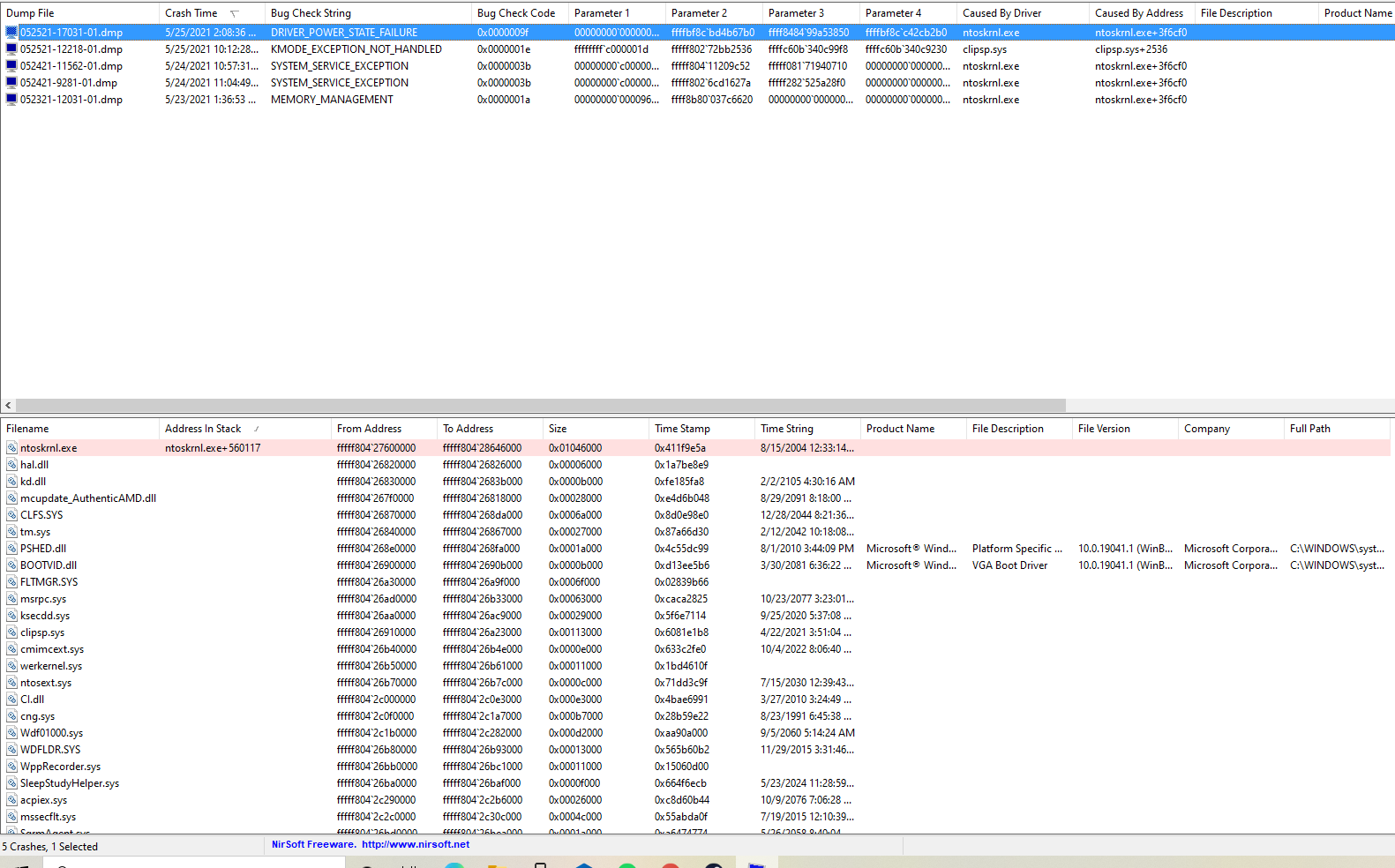Select the SleepStudyHelper.sys driver row
1395x868 pixels.
[x=697, y=783]
